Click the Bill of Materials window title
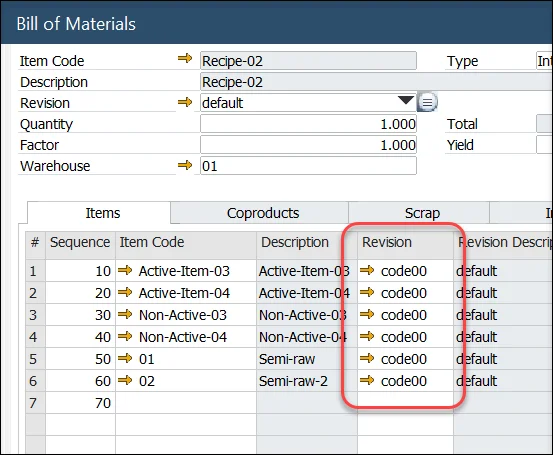The width and height of the screenshot is (553, 455). (76, 24)
